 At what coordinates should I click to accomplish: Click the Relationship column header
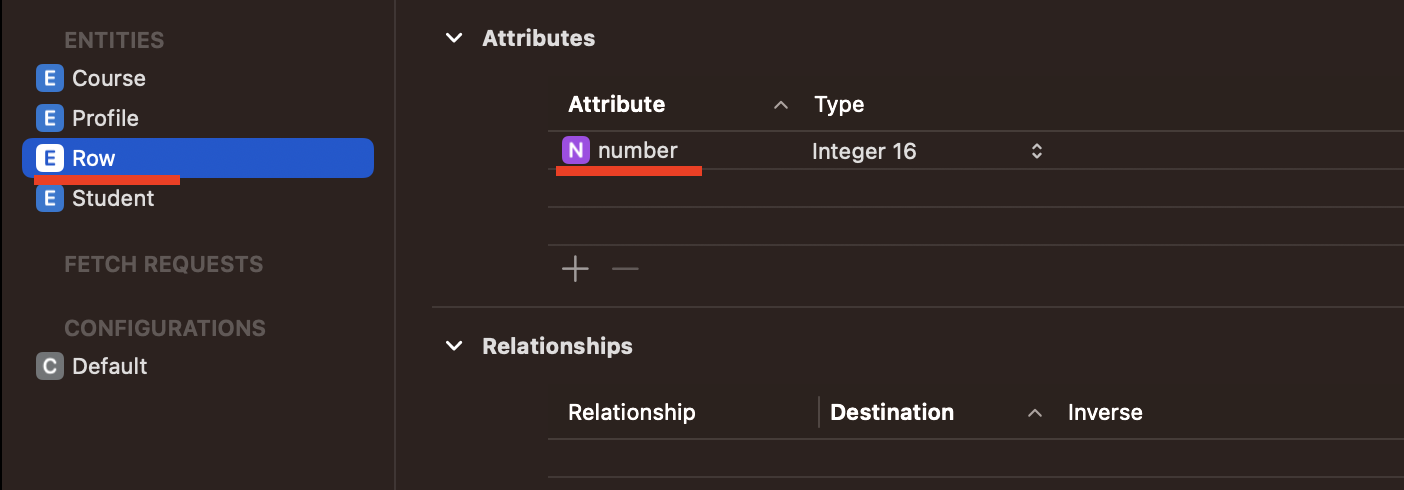pos(631,412)
